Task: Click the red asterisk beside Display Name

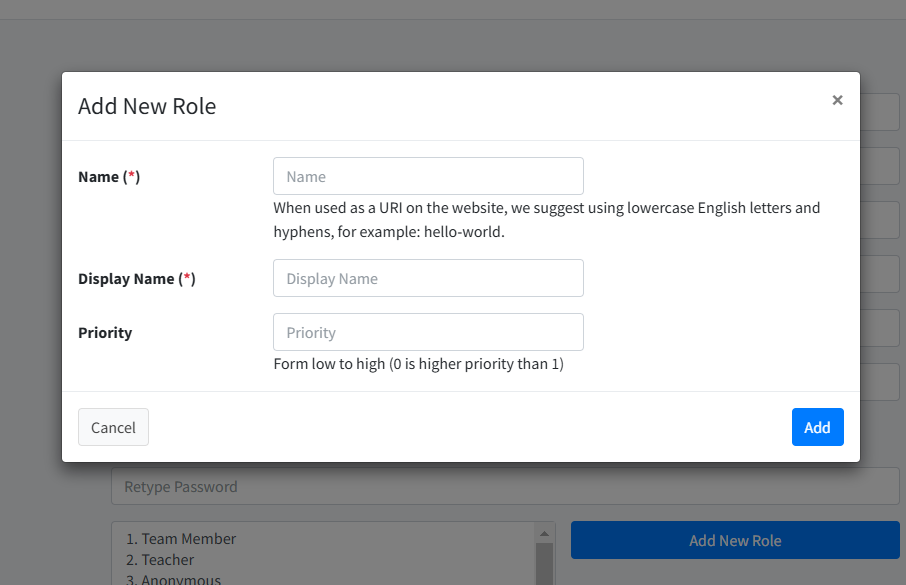Action: point(187,279)
